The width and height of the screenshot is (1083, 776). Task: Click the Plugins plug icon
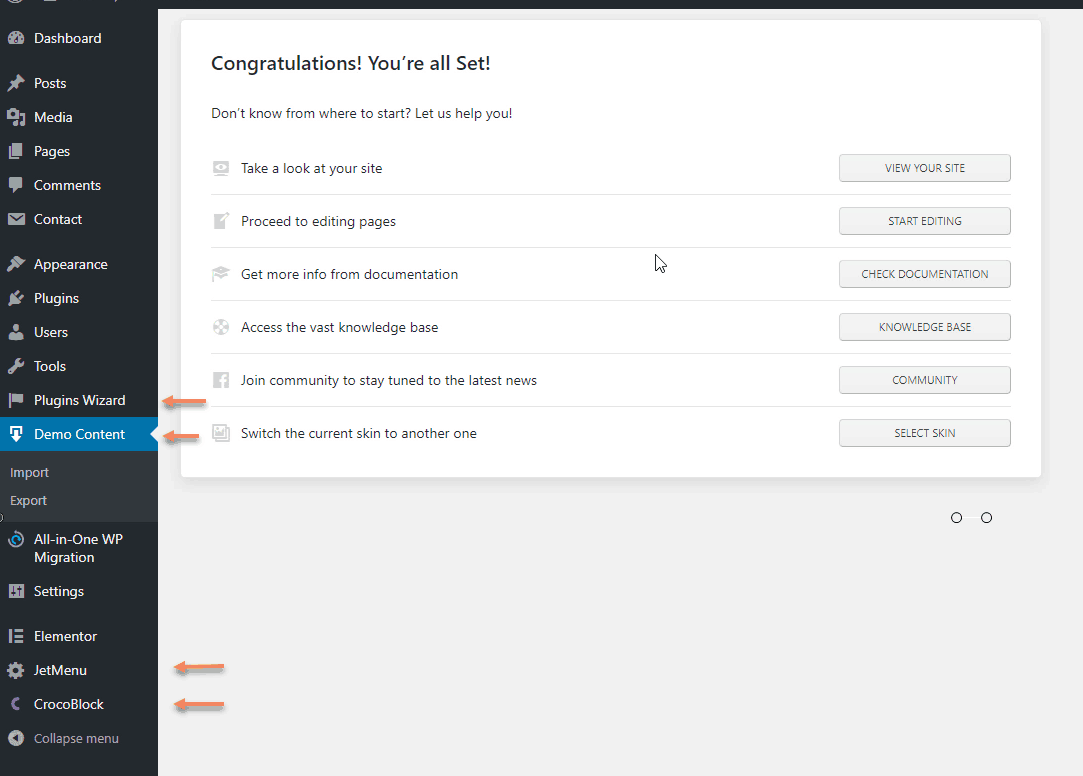pos(16,299)
